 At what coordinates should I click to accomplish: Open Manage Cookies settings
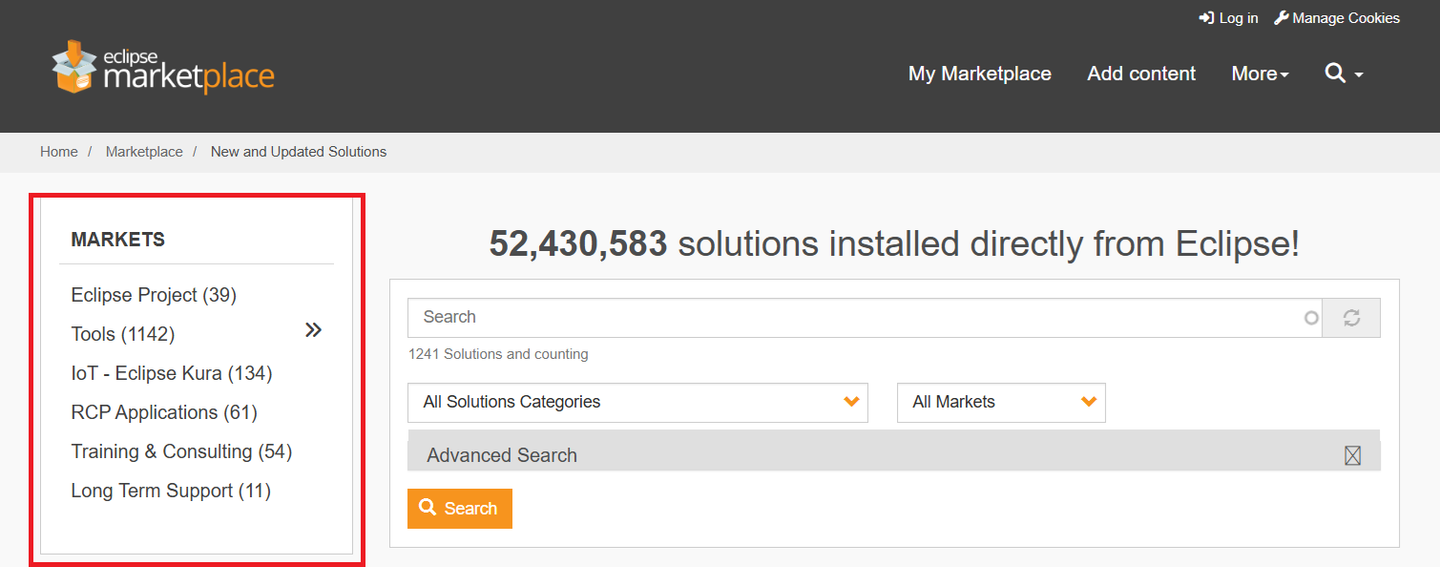pos(1337,18)
